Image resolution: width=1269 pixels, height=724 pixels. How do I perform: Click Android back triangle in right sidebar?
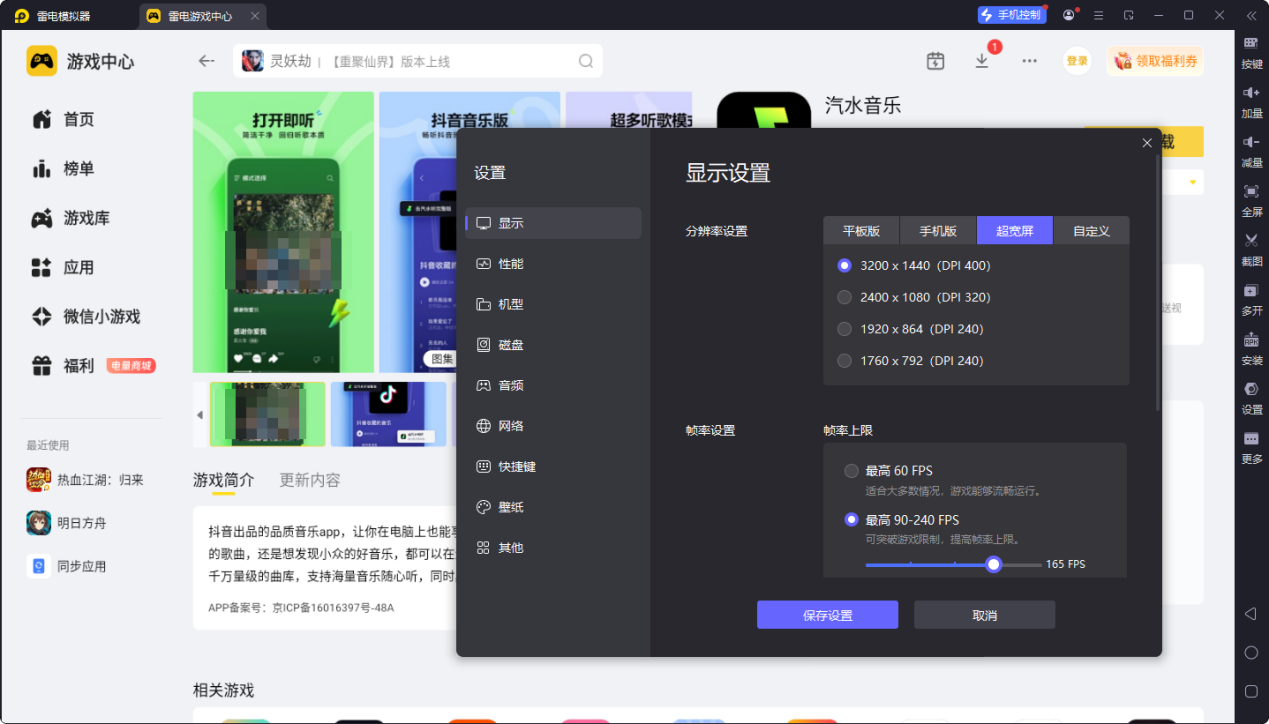1250,613
